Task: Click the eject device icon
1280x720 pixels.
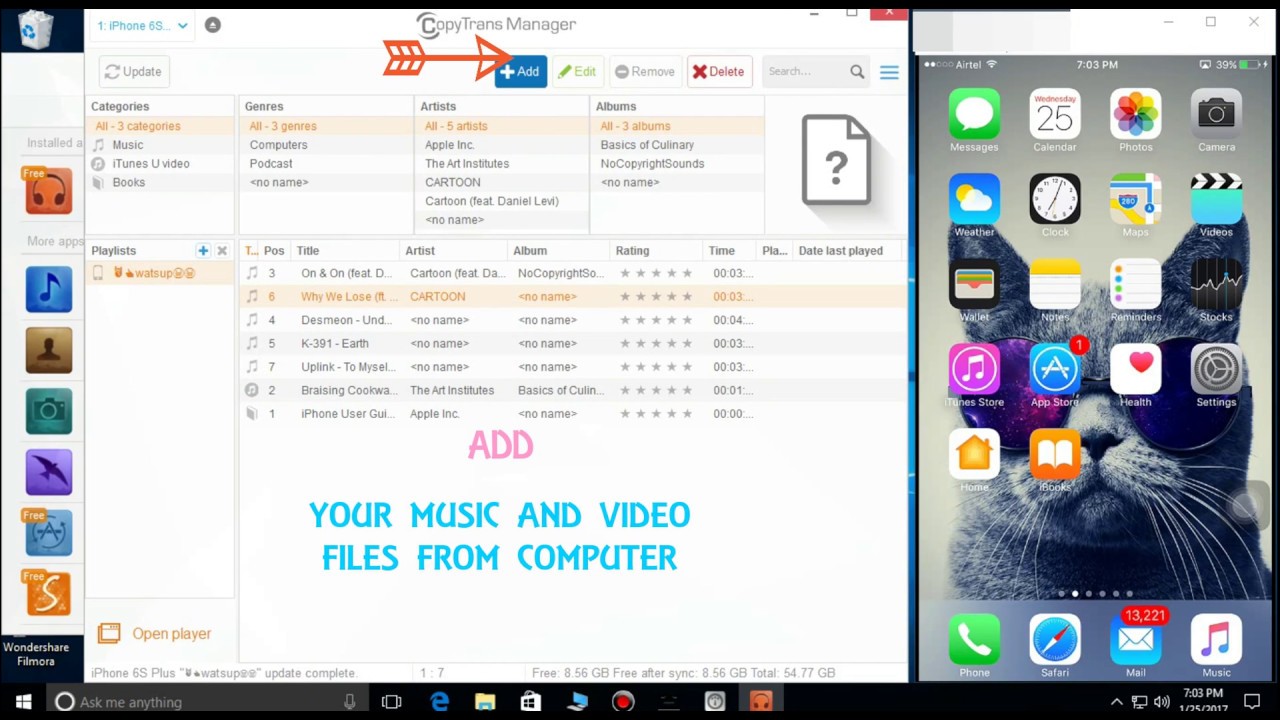Action: pos(213,25)
